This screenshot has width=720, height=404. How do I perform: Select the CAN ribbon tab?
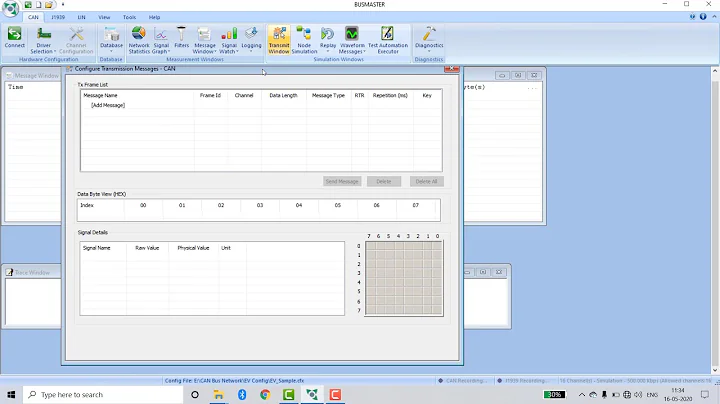[x=33, y=17]
